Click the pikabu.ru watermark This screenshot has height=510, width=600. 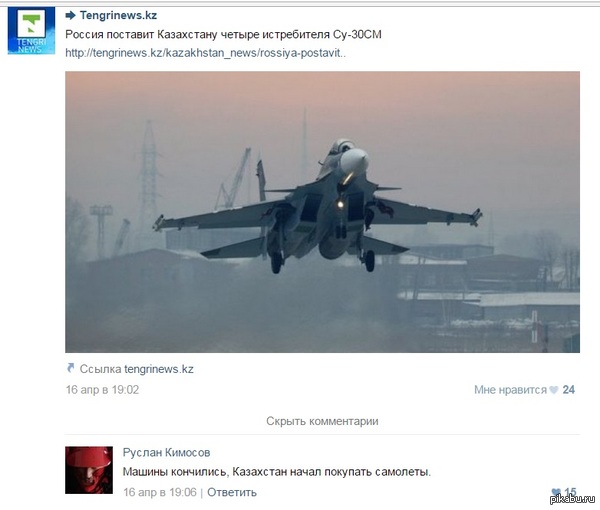coord(573,499)
